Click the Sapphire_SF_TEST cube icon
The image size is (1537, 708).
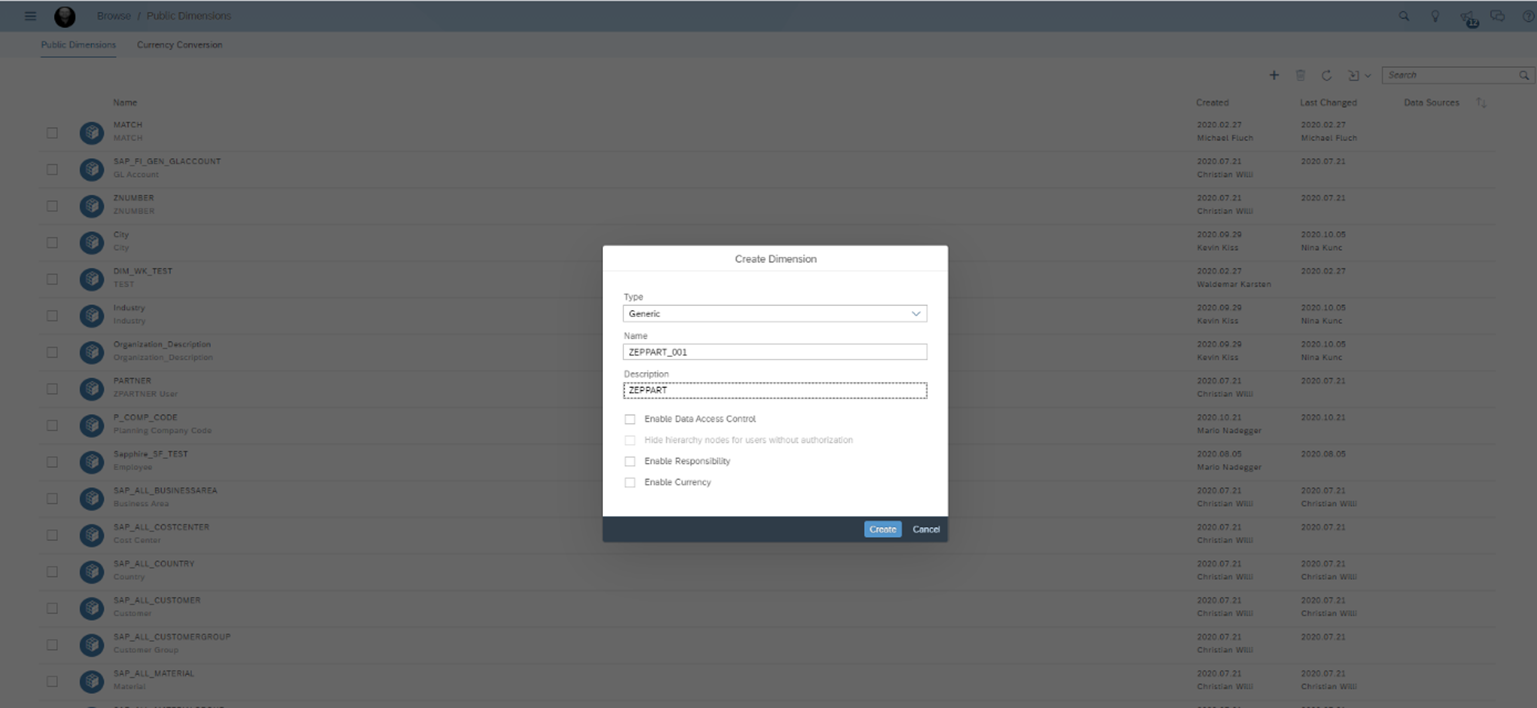click(x=92, y=461)
